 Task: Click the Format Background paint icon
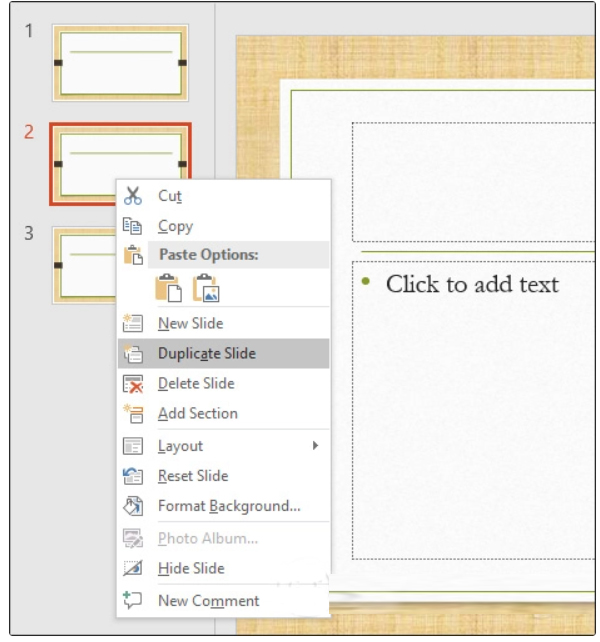pyautogui.click(x=133, y=506)
